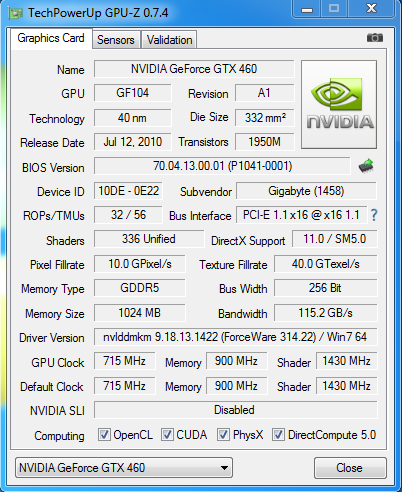Click the Computing label
The width and height of the screenshot is (402, 492).
pos(59,436)
